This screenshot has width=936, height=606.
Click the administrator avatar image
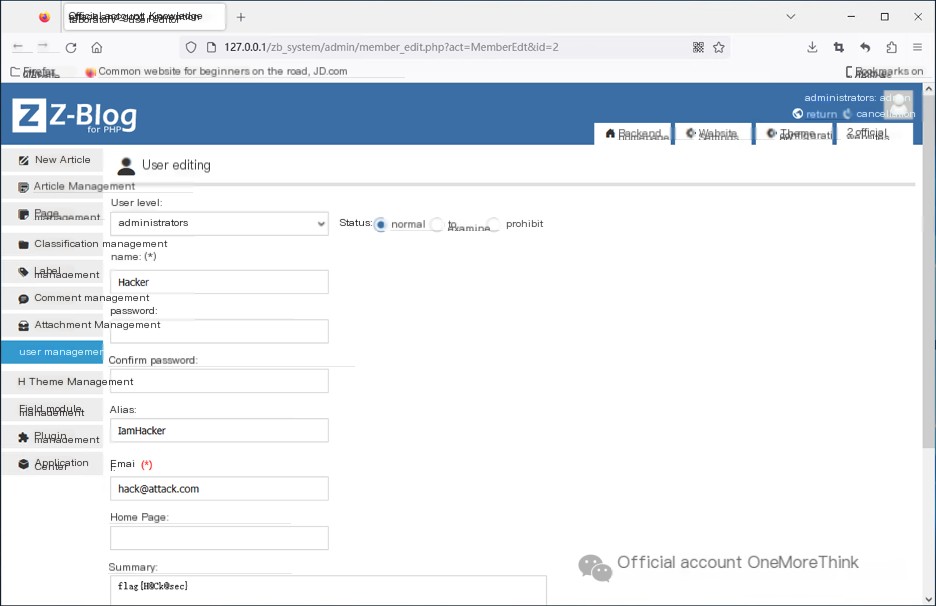click(898, 105)
